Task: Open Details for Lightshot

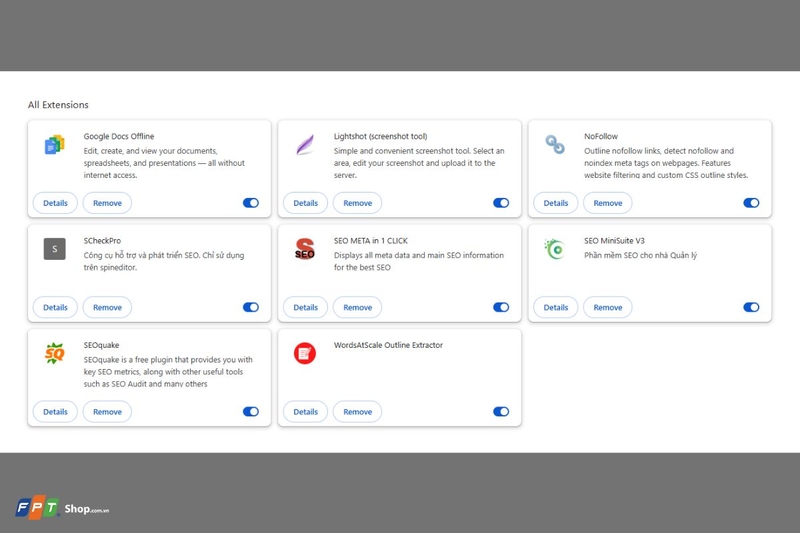Action: (305, 203)
